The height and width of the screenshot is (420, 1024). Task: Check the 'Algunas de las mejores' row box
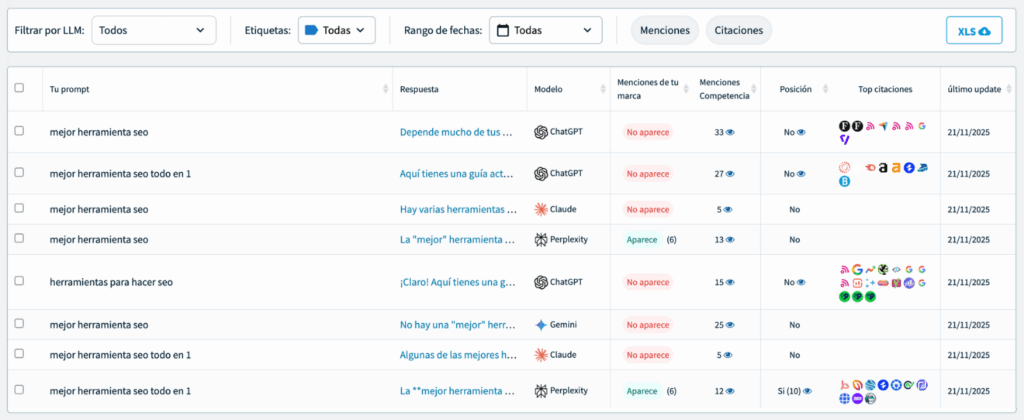[x=19, y=353]
